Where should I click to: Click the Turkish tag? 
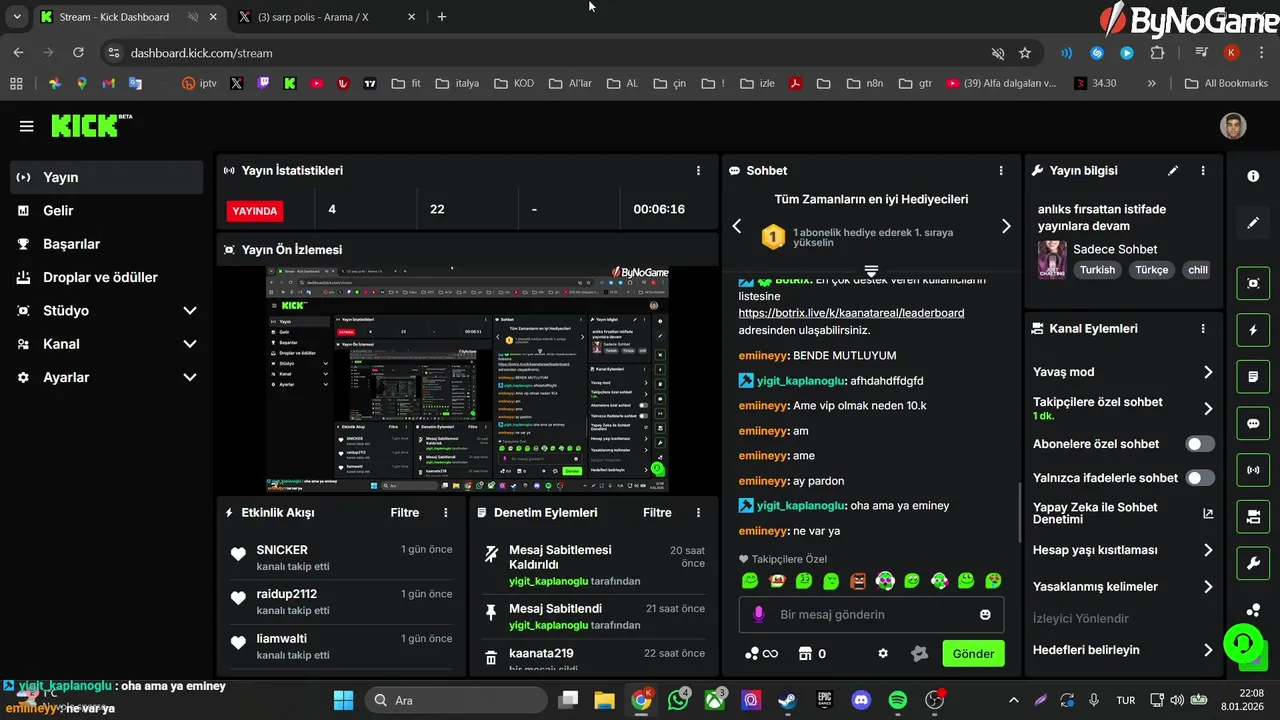[x=1097, y=270]
